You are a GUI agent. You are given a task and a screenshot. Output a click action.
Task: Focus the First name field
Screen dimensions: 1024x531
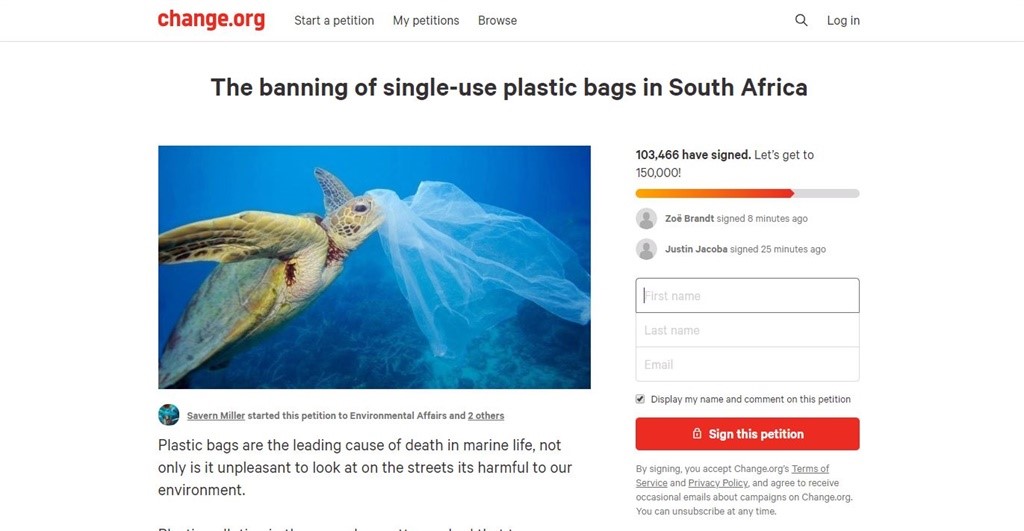[747, 296]
